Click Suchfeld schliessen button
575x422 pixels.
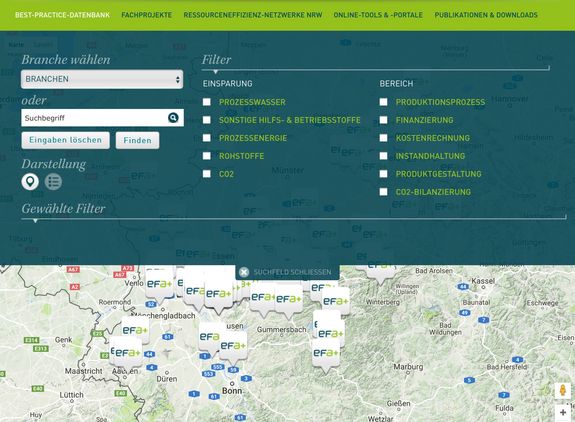pyautogui.click(x=287, y=272)
